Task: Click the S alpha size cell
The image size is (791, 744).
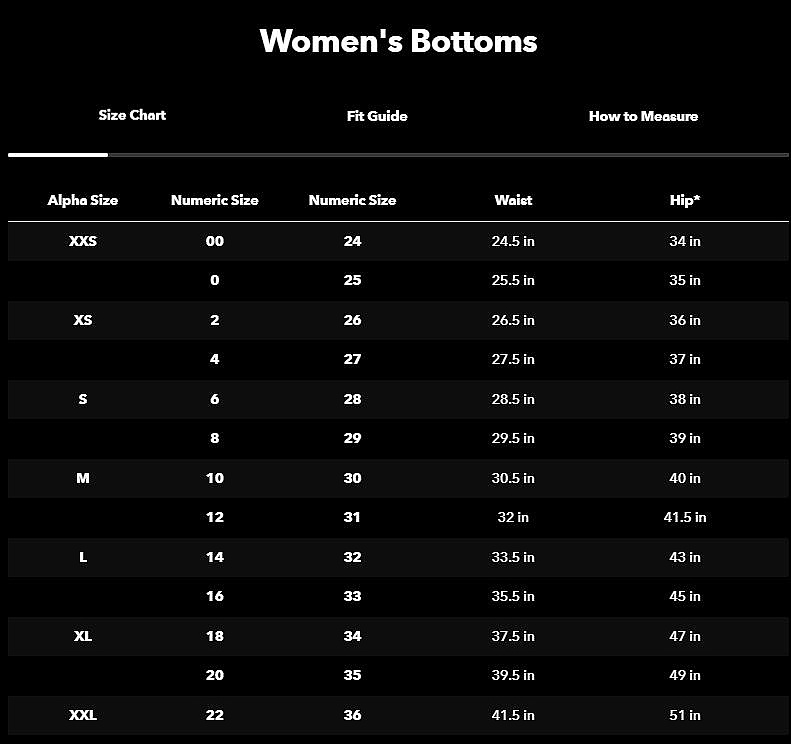Action: 83,399
